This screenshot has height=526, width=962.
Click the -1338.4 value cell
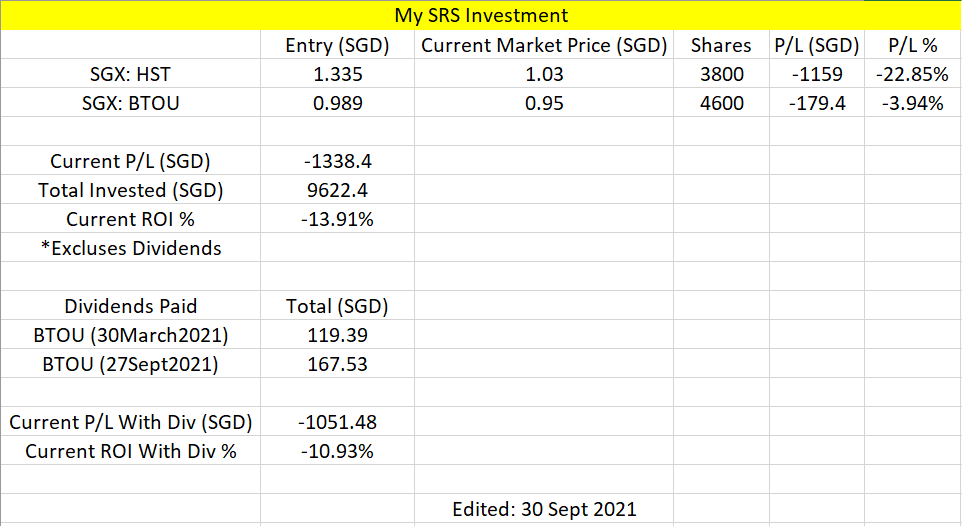coord(337,161)
